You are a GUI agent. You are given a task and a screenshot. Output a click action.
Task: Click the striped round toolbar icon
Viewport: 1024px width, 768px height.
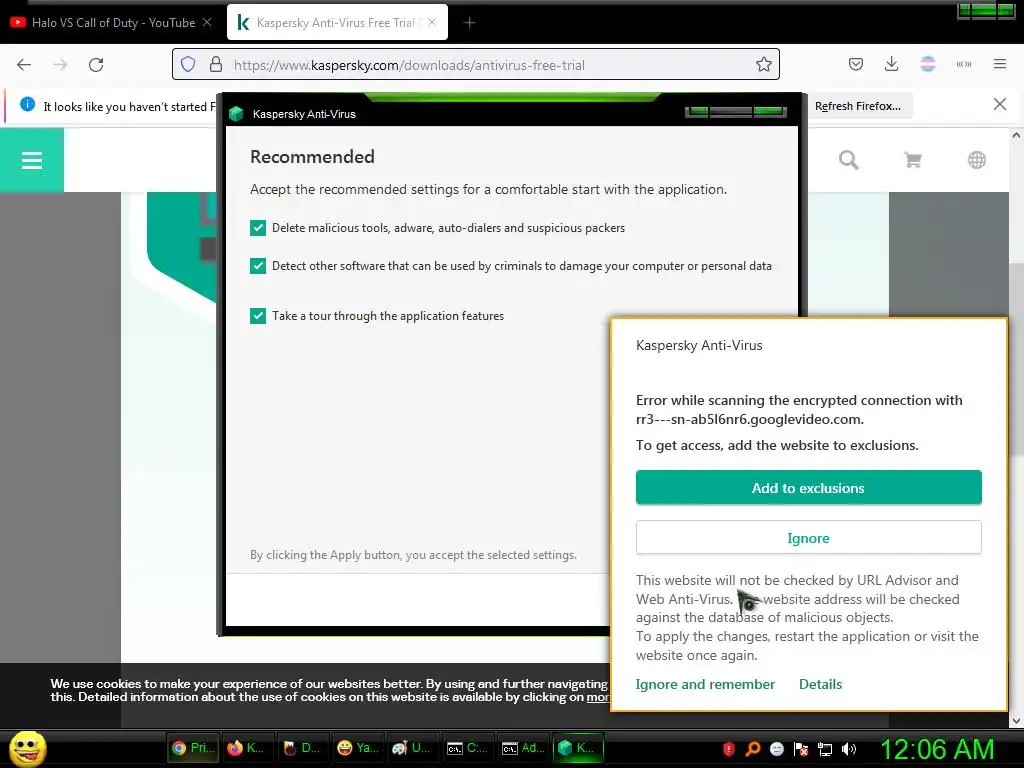point(928,64)
